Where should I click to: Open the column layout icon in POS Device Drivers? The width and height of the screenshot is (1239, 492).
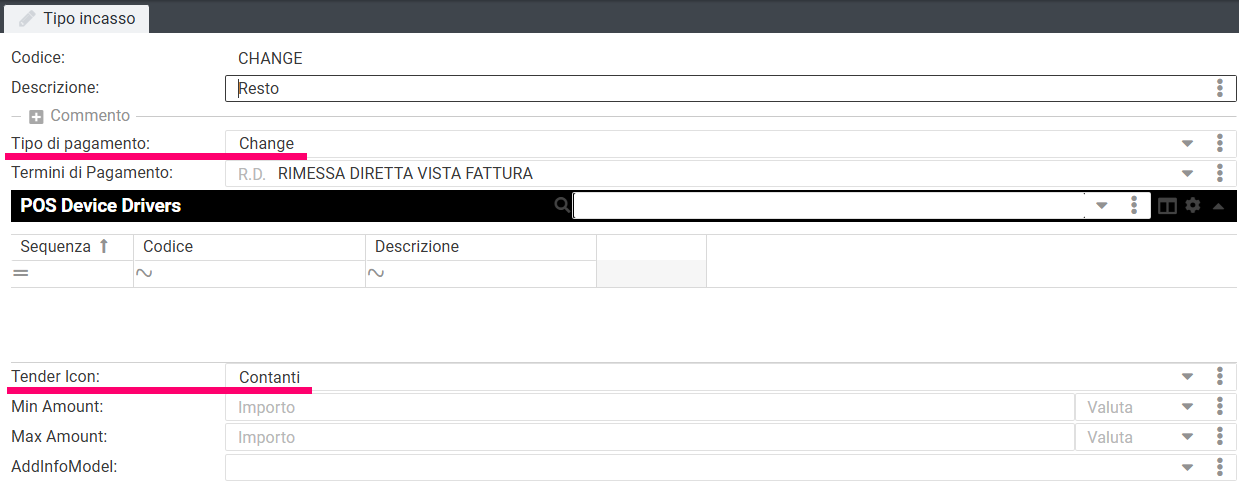pos(1167,206)
